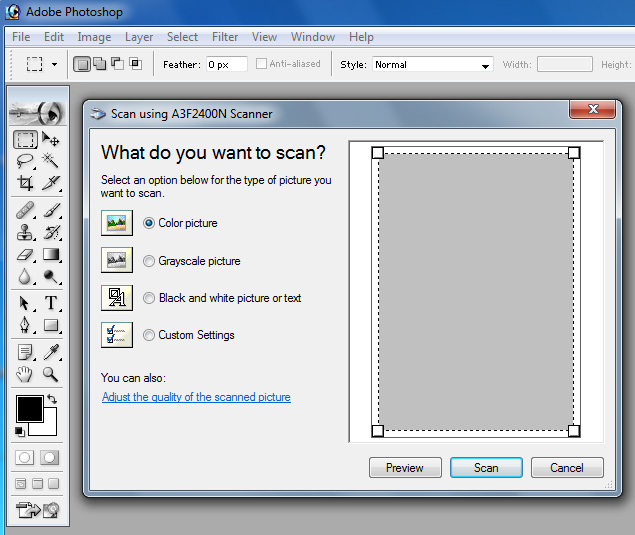This screenshot has height=535, width=635.
Task: Open the Window menu
Action: (x=313, y=37)
